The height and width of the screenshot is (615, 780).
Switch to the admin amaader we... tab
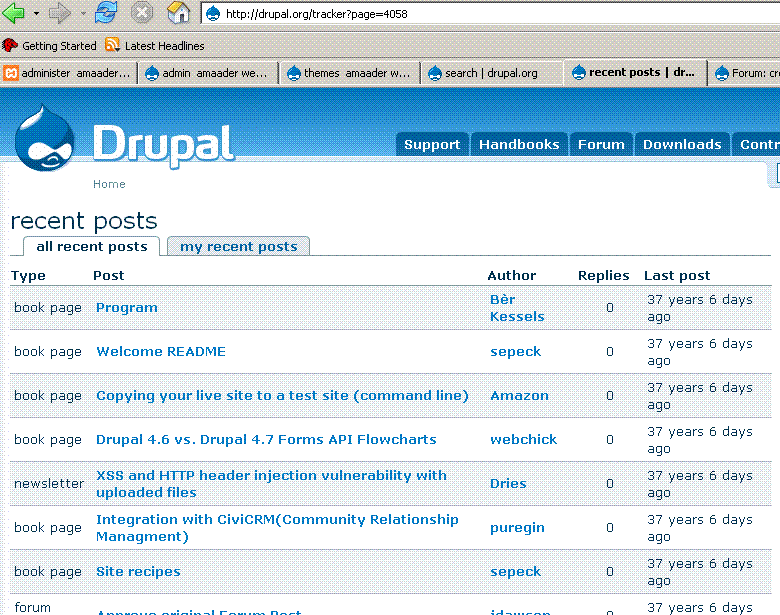click(x=207, y=73)
